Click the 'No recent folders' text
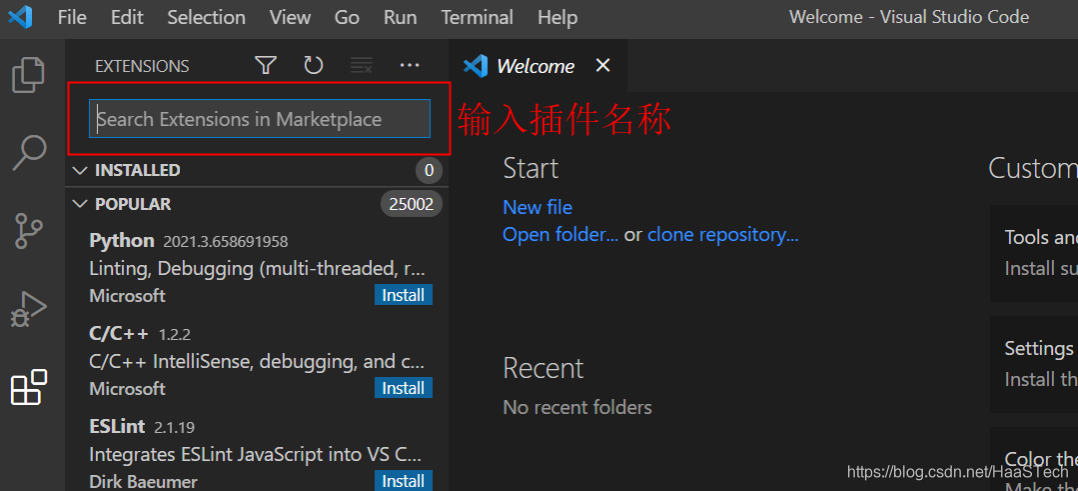 (x=578, y=407)
